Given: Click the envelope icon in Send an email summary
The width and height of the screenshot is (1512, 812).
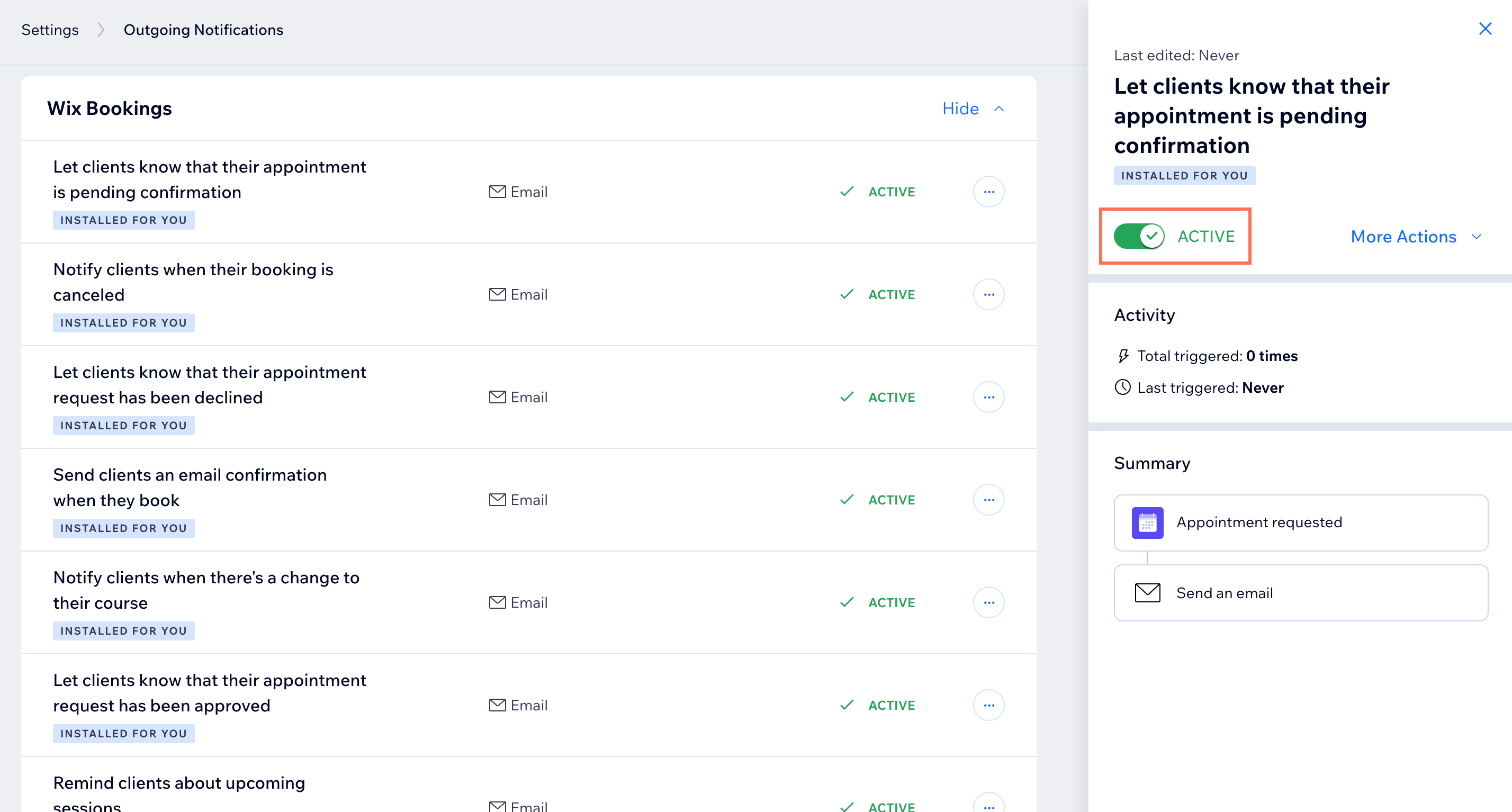Looking at the screenshot, I should 1147,593.
